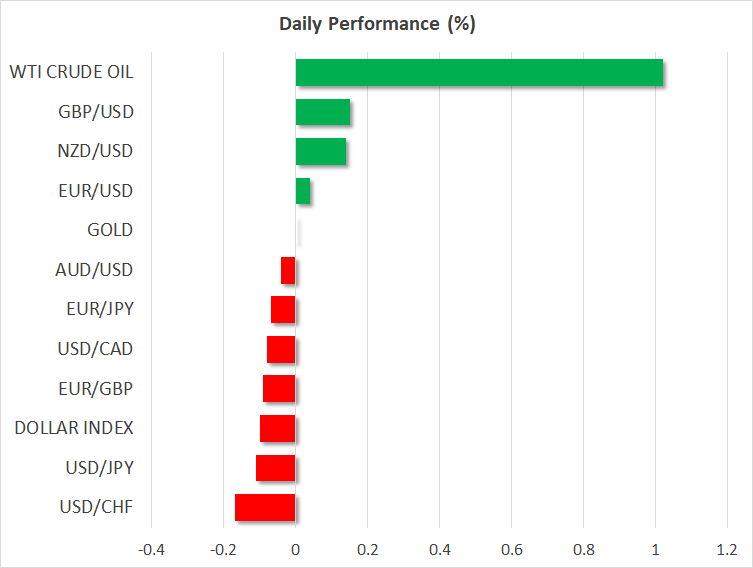753x568 pixels.
Task: Click the red USD/JPY bar
Action: pos(276,468)
